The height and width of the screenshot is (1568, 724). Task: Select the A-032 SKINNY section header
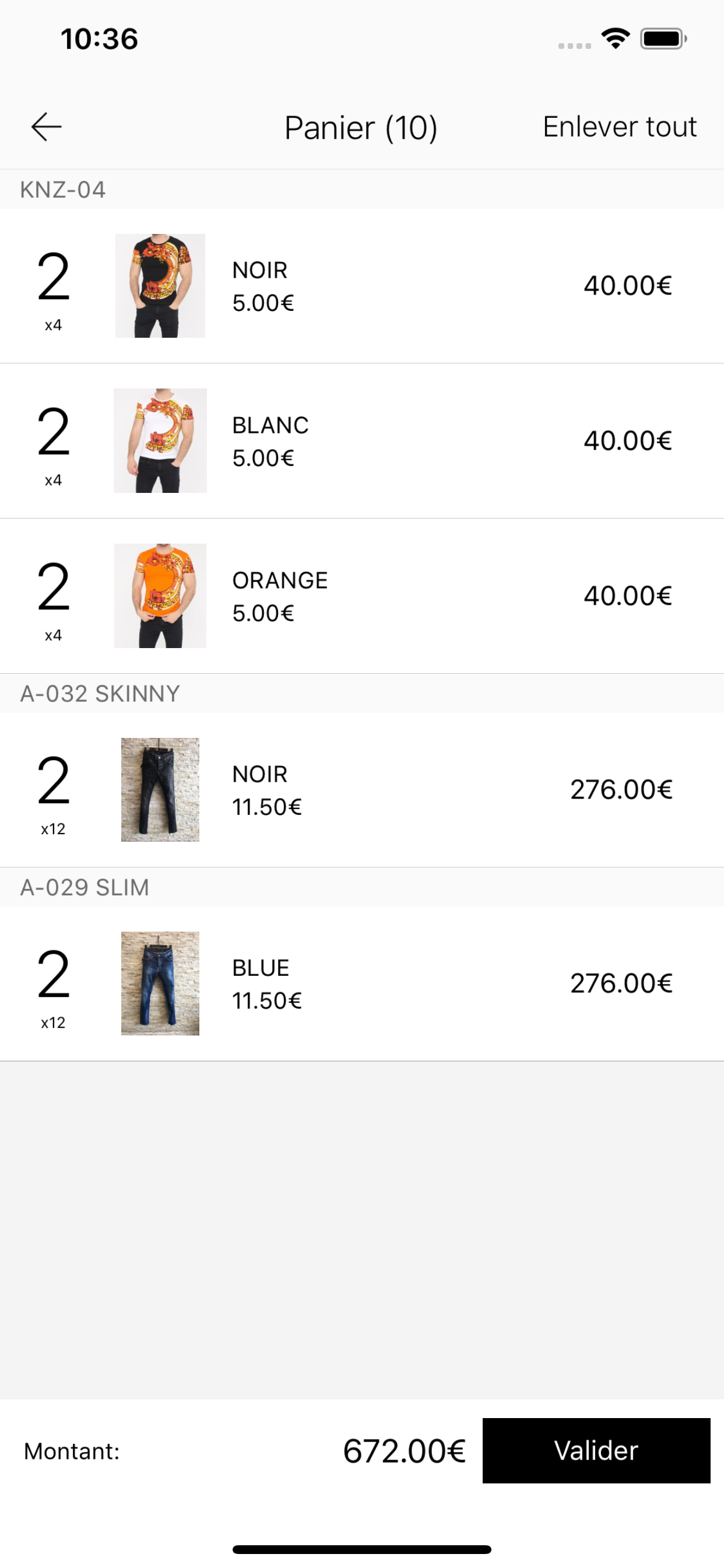(x=362, y=694)
